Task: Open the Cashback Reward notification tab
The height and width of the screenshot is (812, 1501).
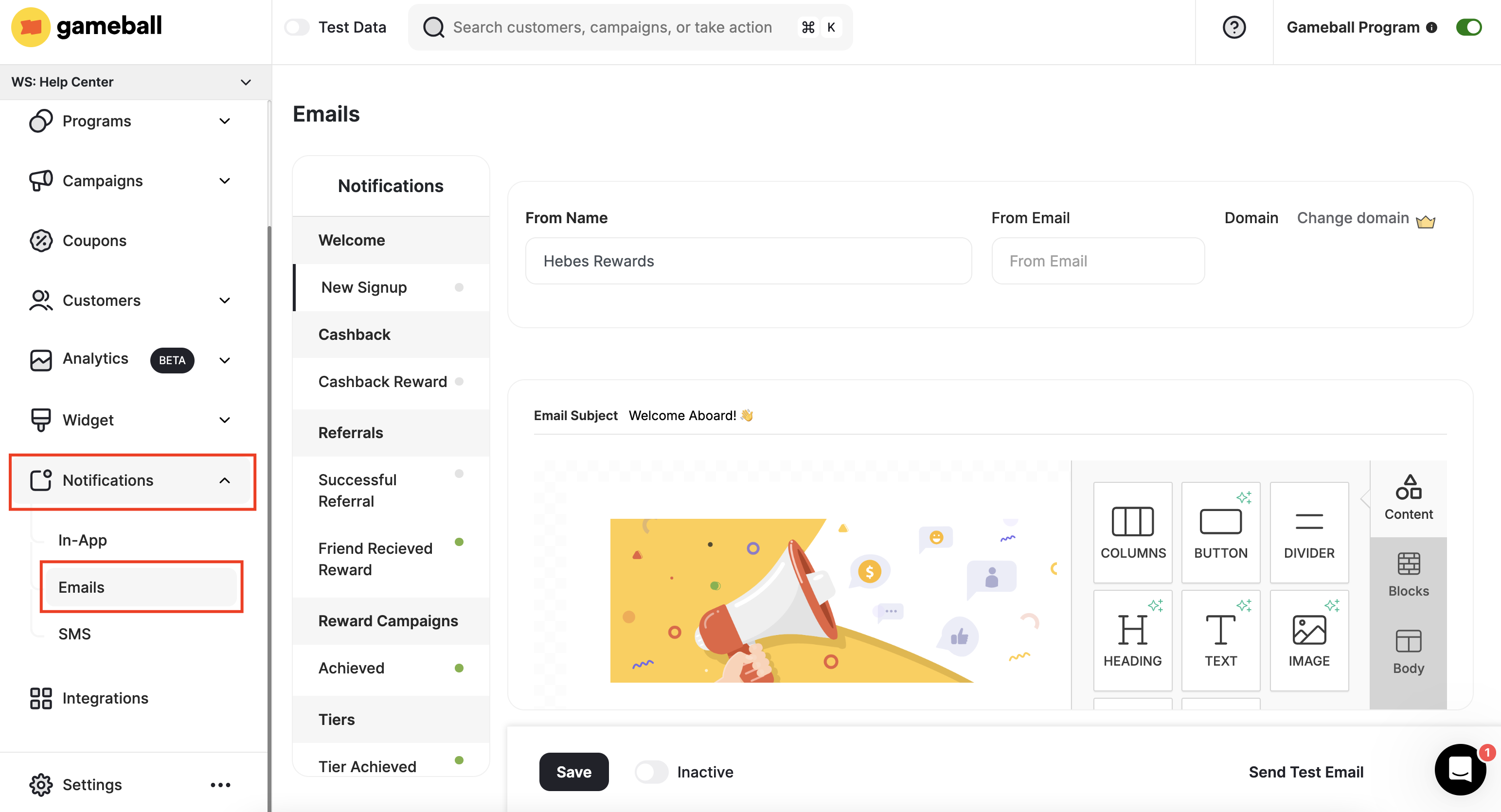Action: pyautogui.click(x=382, y=382)
